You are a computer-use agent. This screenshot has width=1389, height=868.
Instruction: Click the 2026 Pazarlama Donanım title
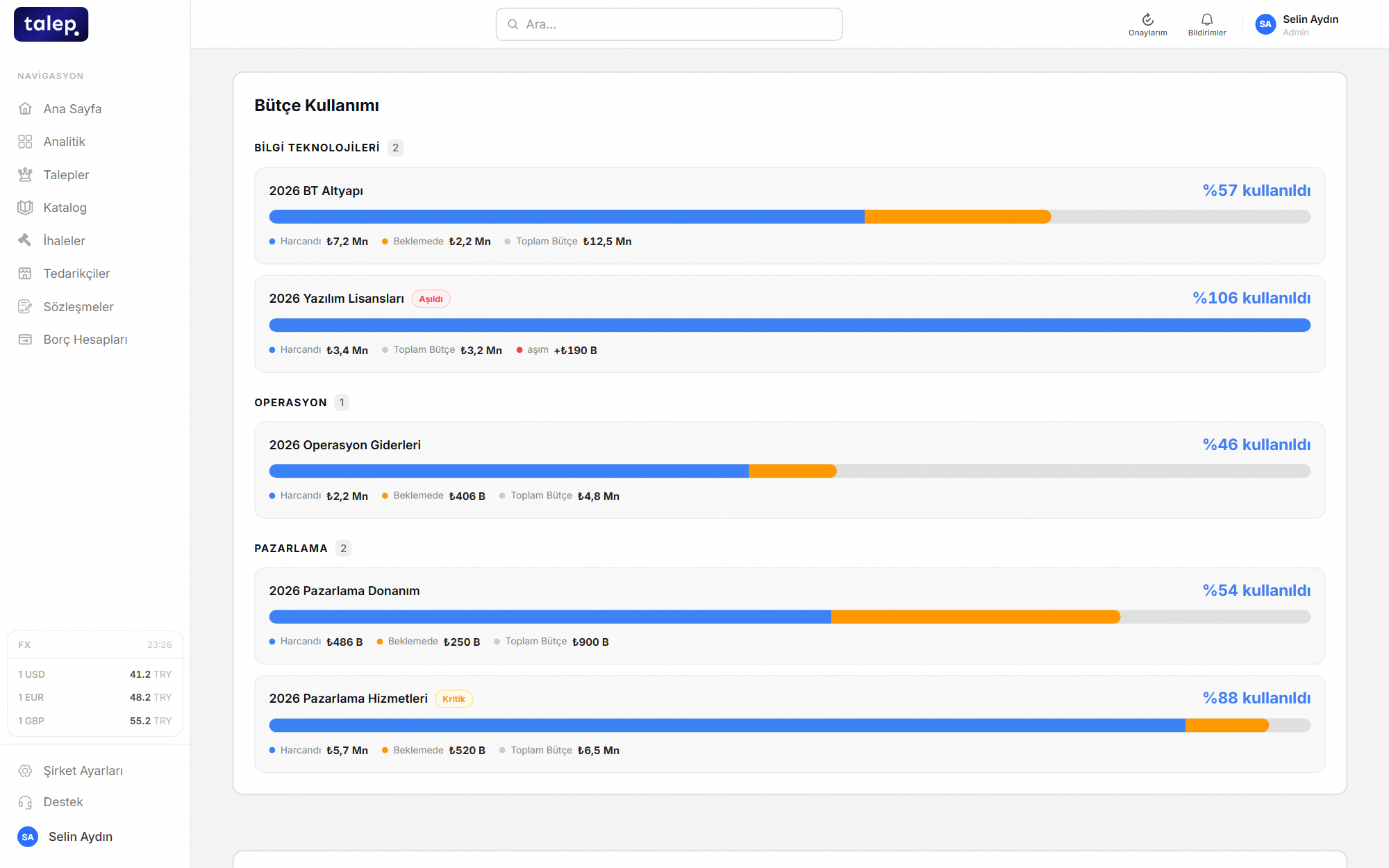[x=344, y=591]
